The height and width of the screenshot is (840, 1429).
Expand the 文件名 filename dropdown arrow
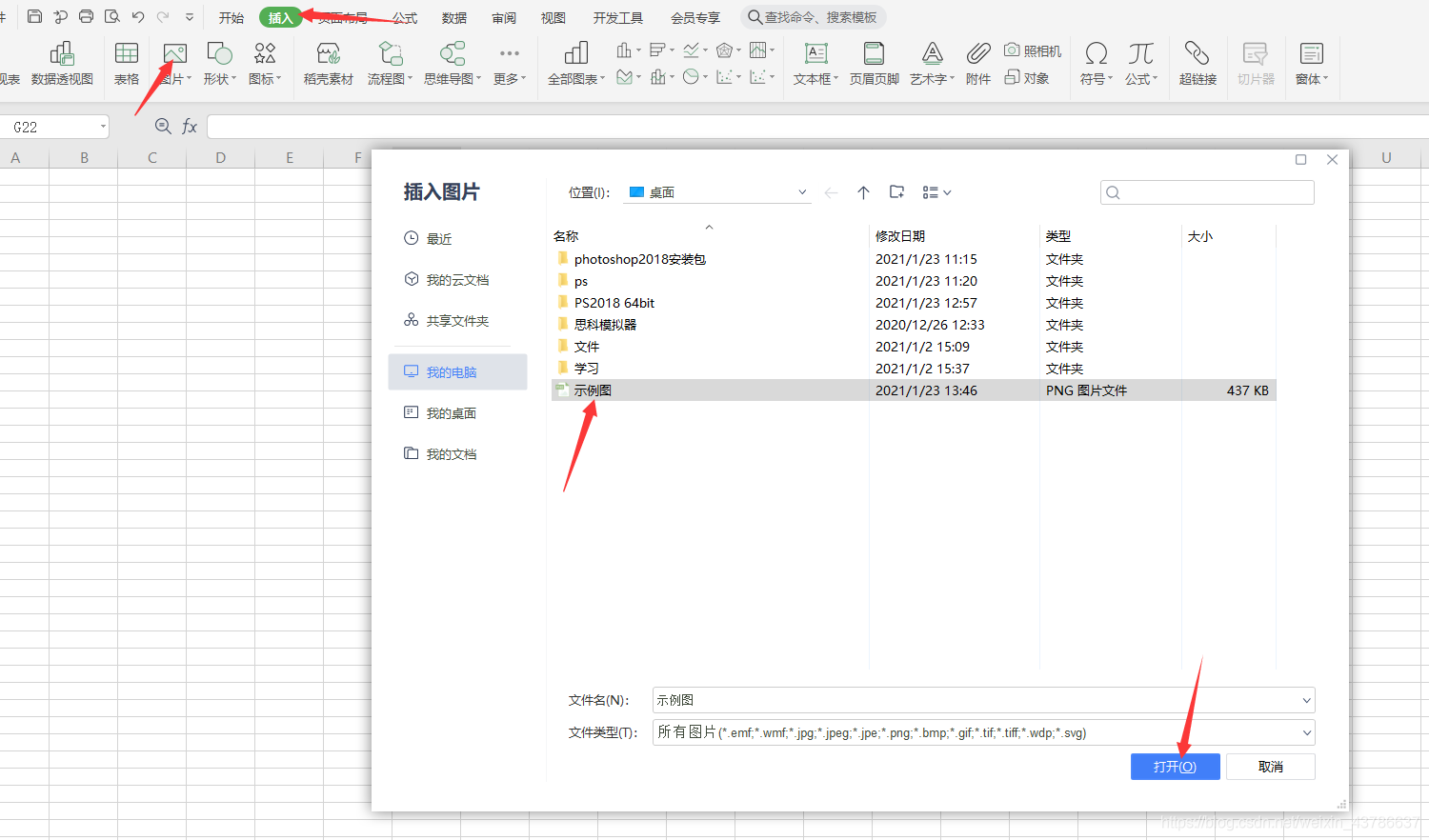[x=1306, y=700]
